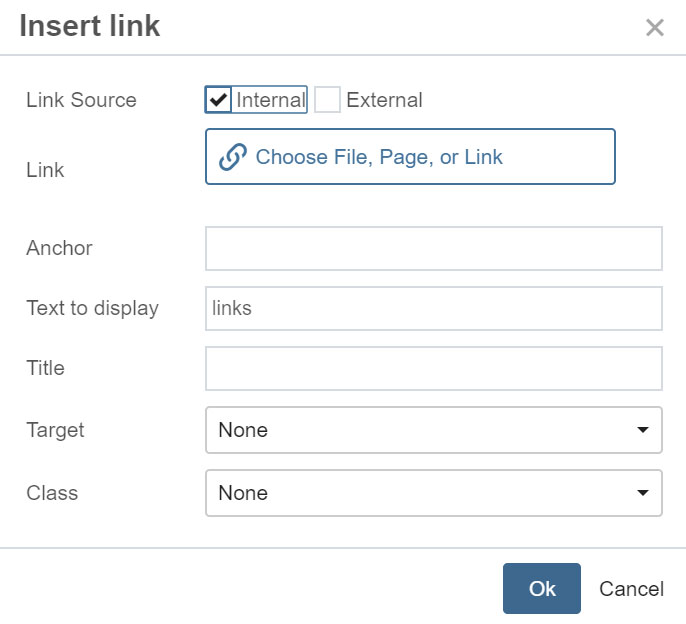
Task: Click the Text to display field
Action: pyautogui.click(x=434, y=308)
